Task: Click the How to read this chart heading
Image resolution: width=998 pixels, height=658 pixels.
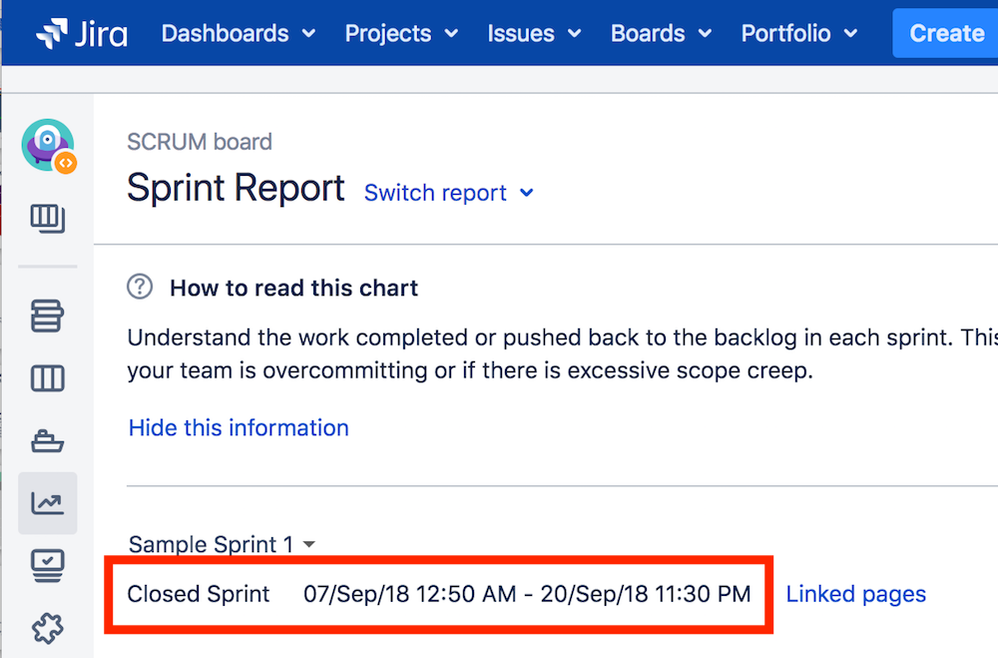Action: pos(293,288)
